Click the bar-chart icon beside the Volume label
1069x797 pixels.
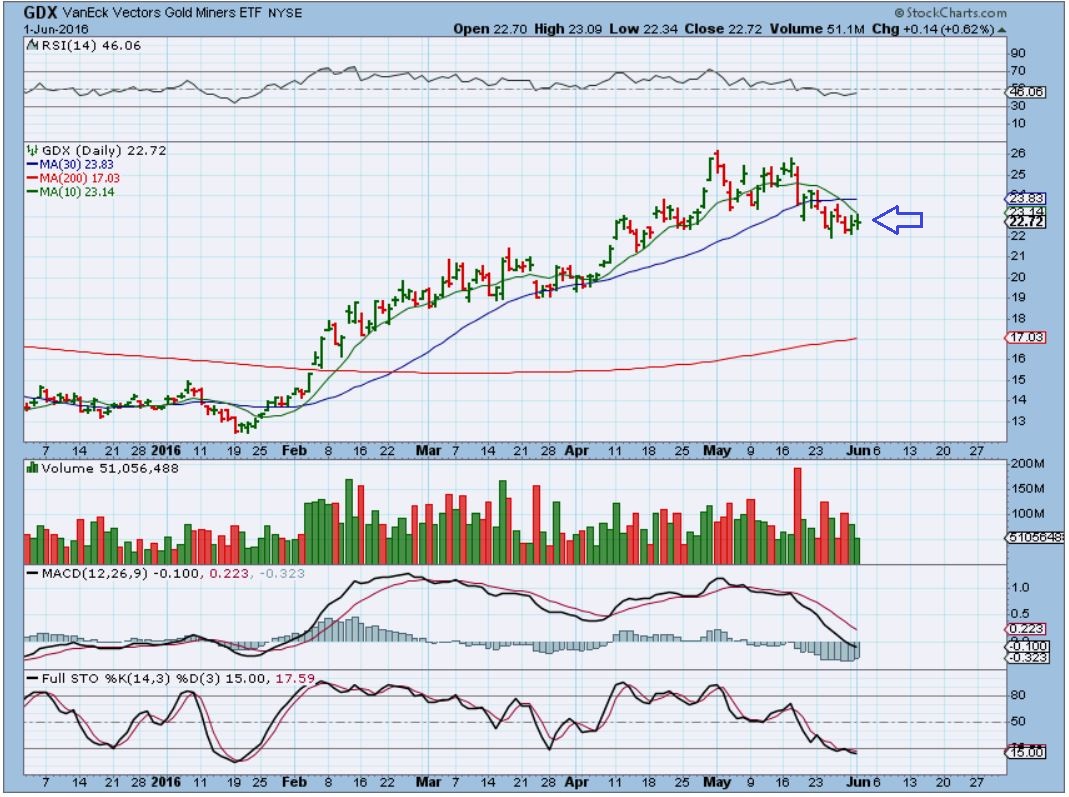coord(31,468)
